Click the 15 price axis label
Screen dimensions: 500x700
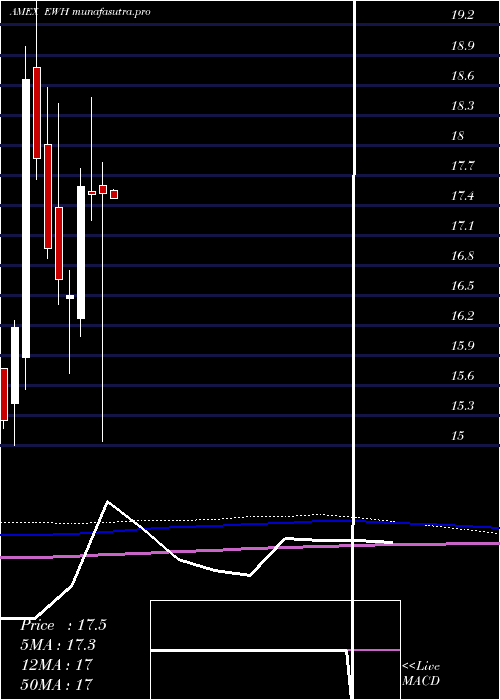coord(458,436)
